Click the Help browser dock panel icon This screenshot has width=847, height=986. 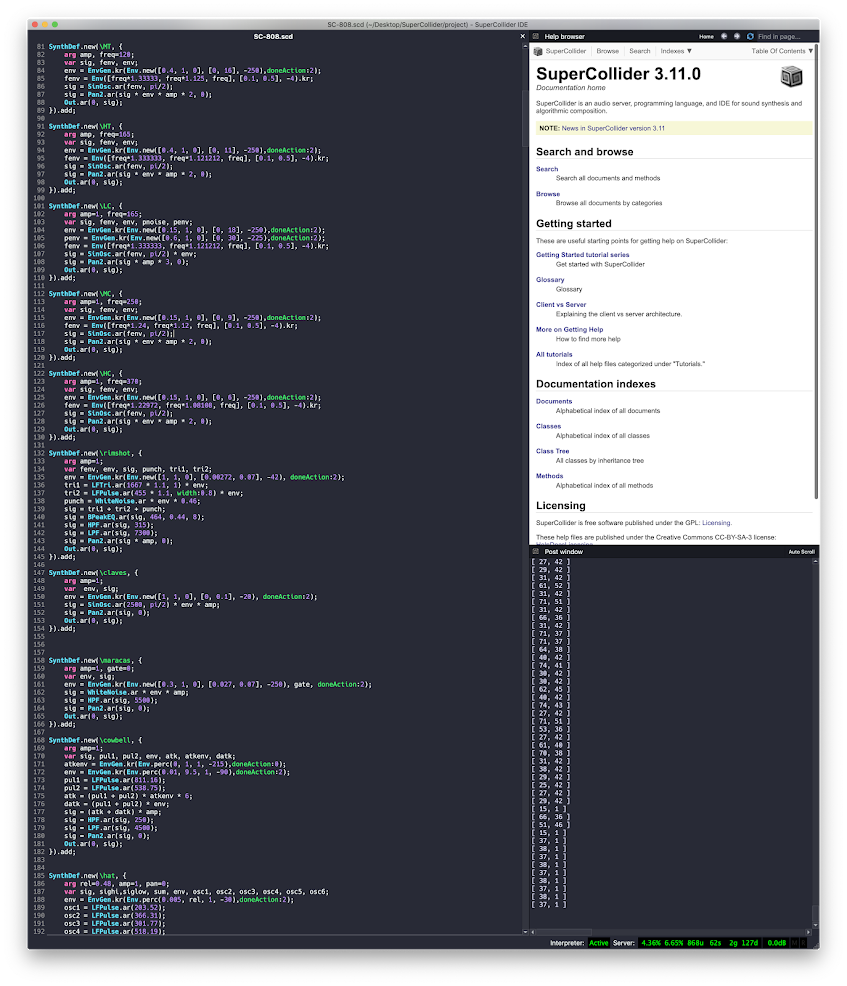tap(535, 36)
